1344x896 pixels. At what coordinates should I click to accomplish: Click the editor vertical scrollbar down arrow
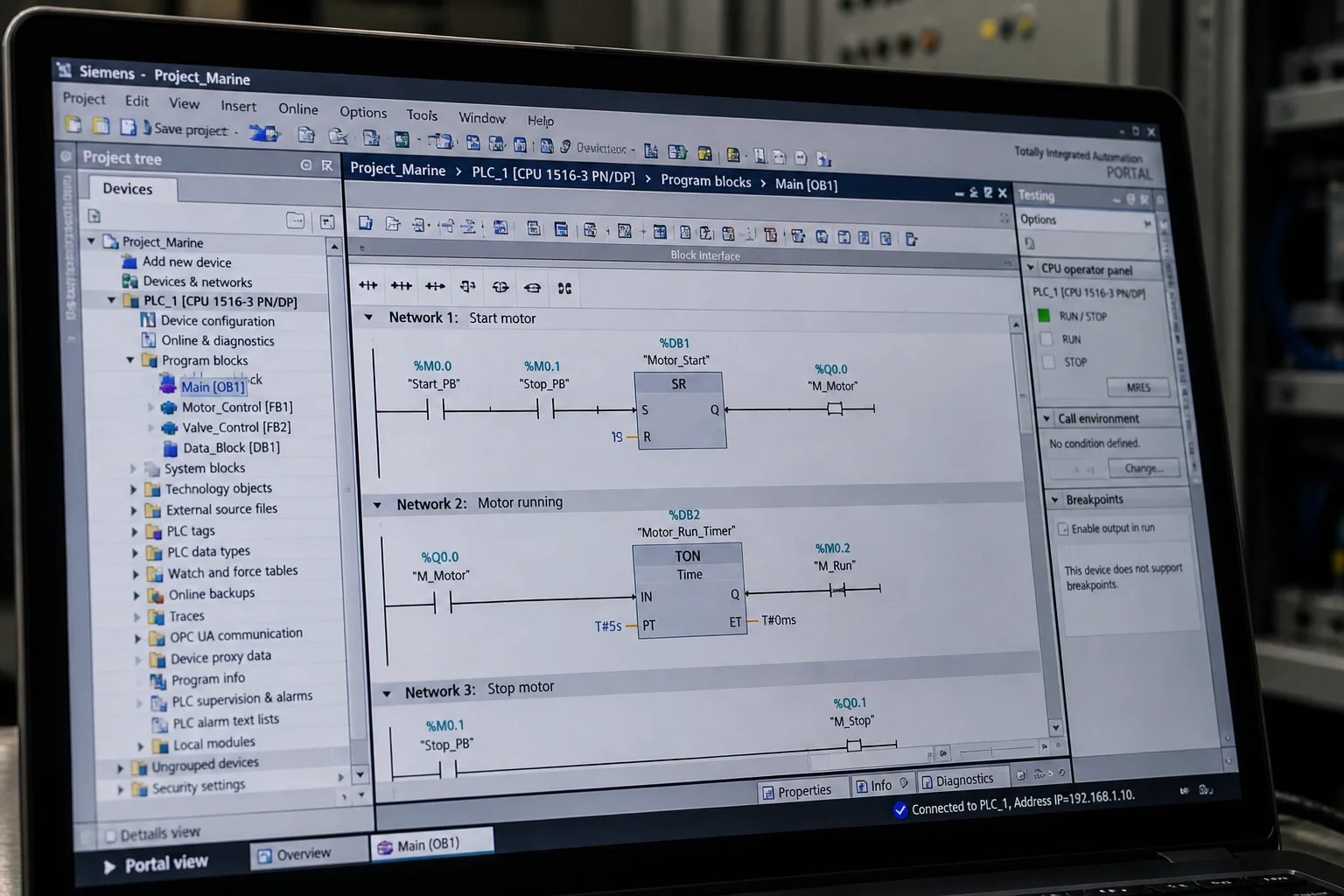(x=1054, y=727)
